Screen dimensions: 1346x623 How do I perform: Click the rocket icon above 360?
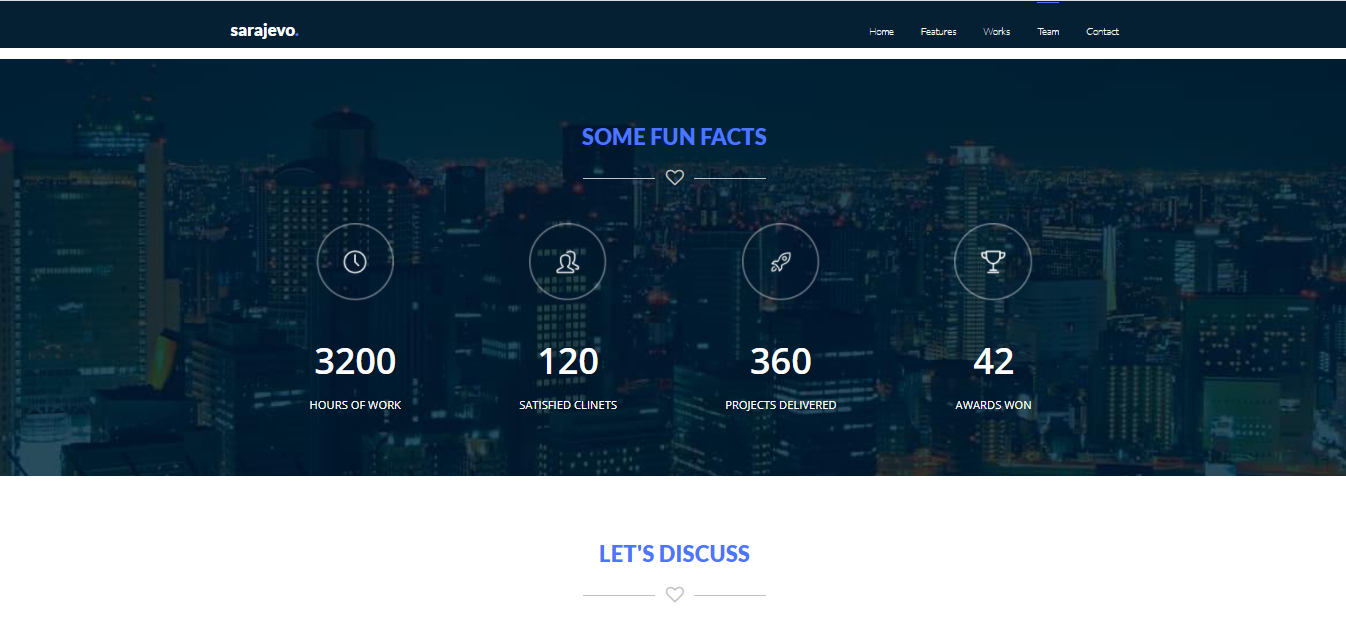point(781,261)
